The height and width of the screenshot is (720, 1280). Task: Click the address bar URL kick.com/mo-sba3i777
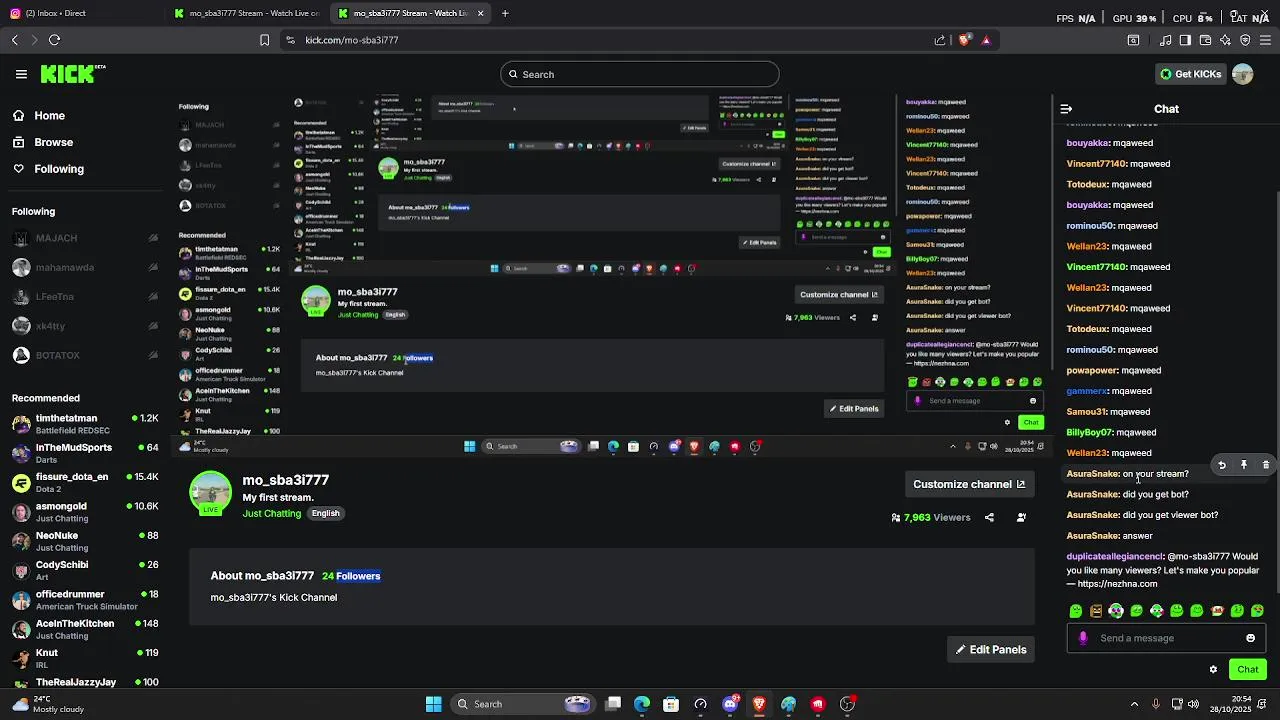[352, 40]
